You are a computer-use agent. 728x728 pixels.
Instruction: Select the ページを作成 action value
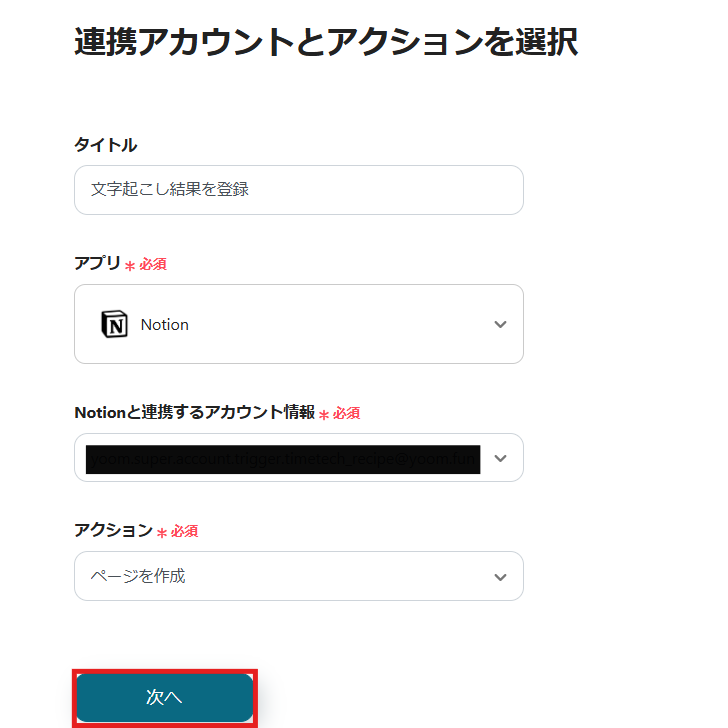pyautogui.click(x=138, y=576)
